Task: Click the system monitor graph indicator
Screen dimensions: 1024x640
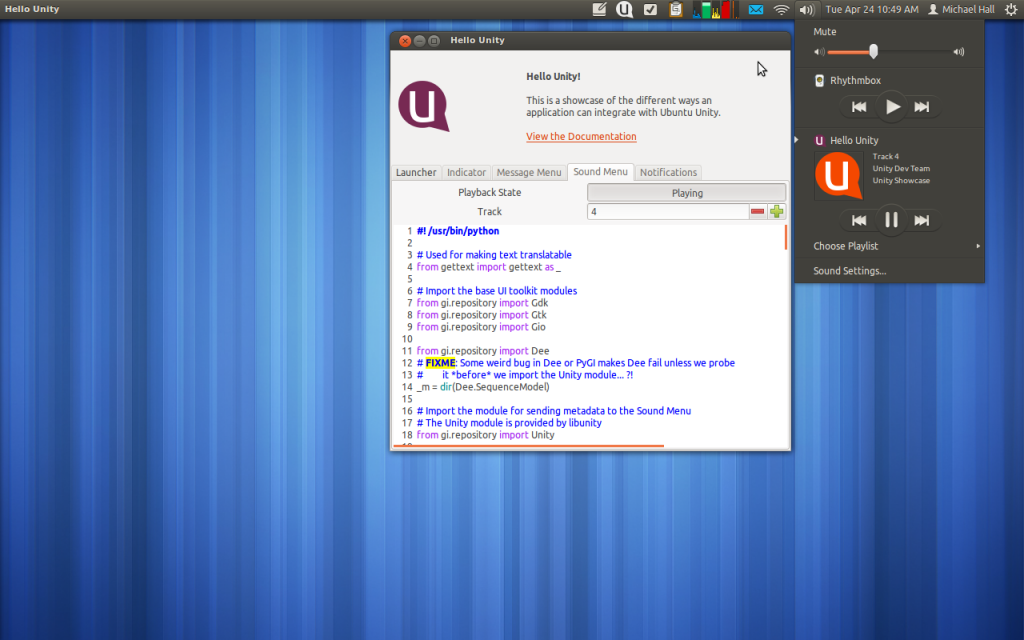Action: 716,9
